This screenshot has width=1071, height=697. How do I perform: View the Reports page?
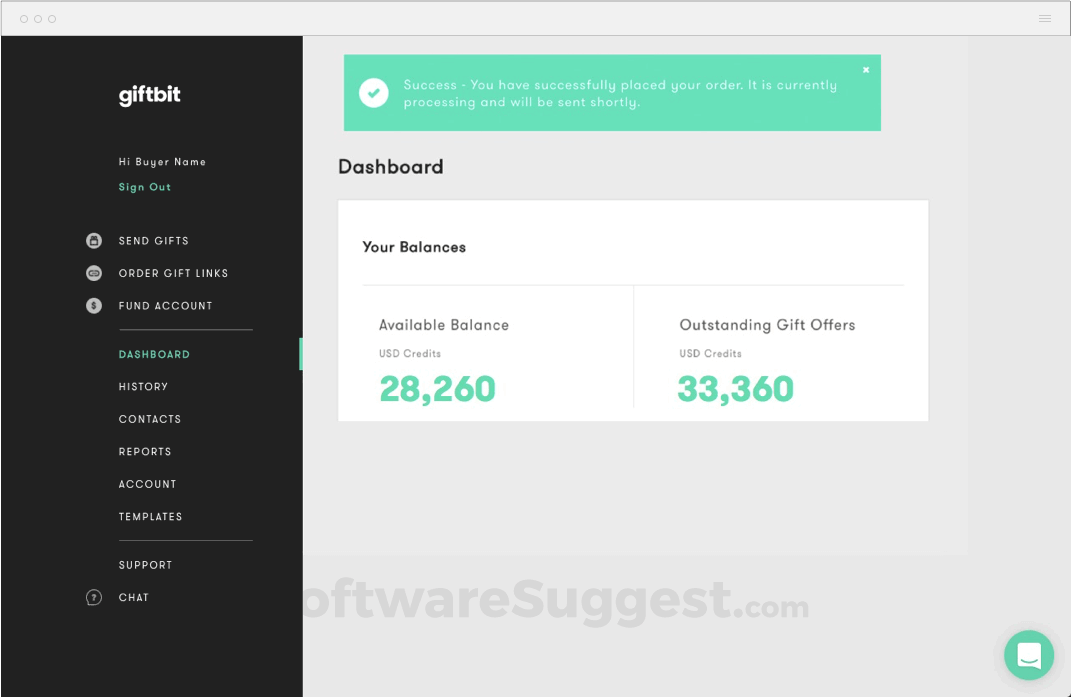point(145,451)
